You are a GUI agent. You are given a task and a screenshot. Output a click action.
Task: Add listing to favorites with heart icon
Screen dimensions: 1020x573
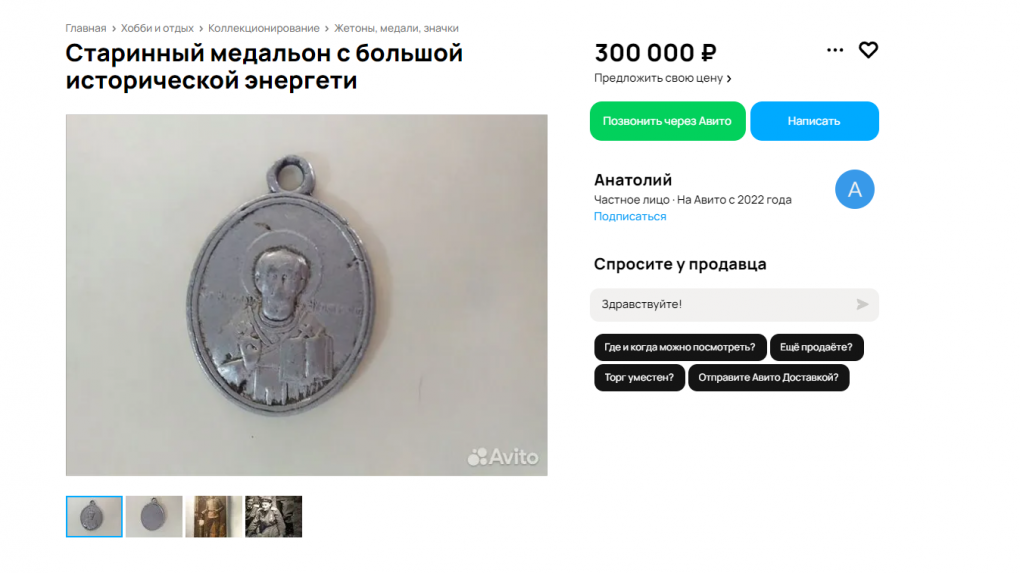868,50
